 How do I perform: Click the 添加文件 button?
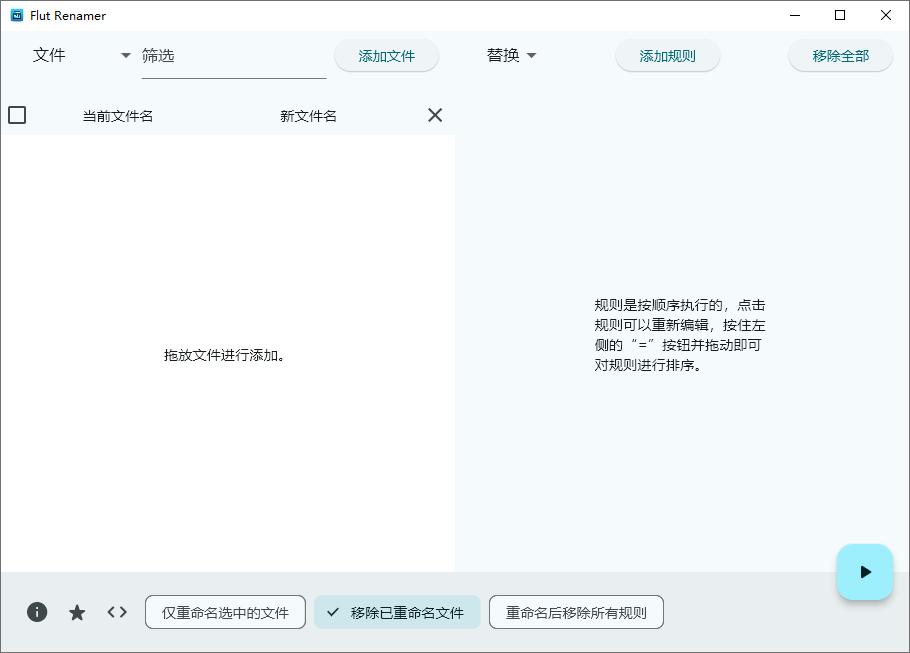coord(386,55)
